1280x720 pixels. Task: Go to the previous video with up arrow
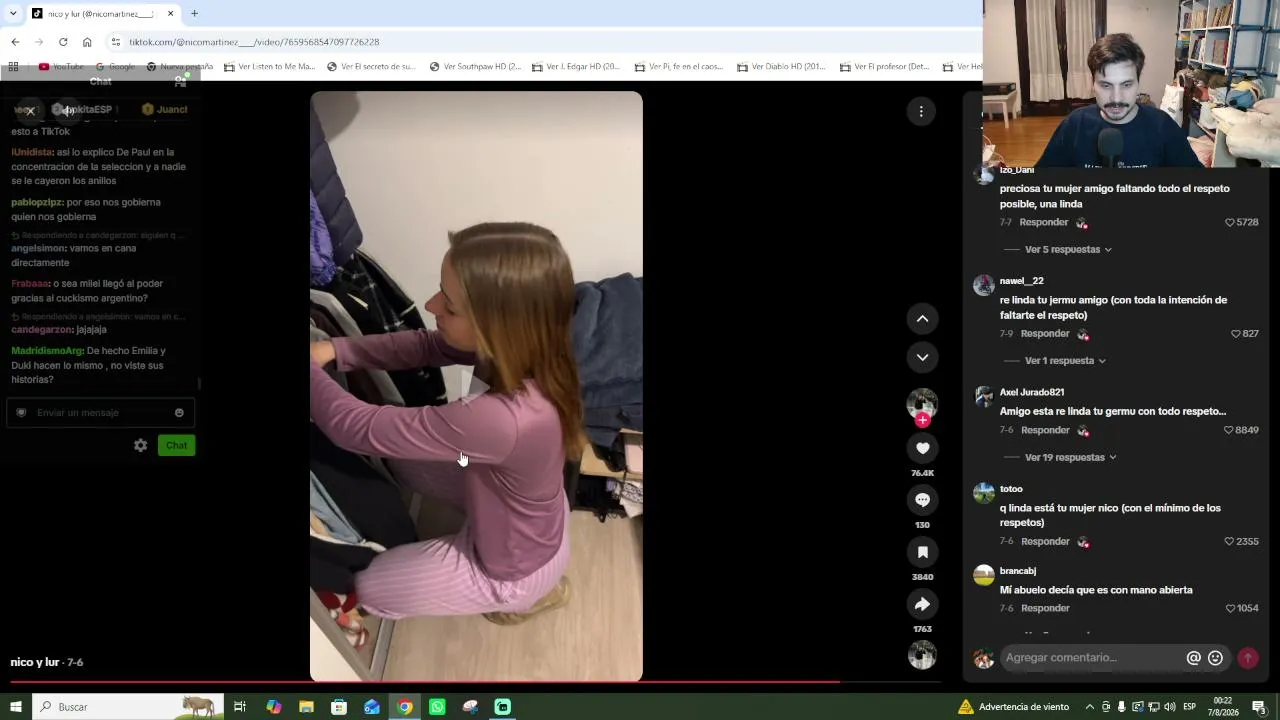coord(922,319)
